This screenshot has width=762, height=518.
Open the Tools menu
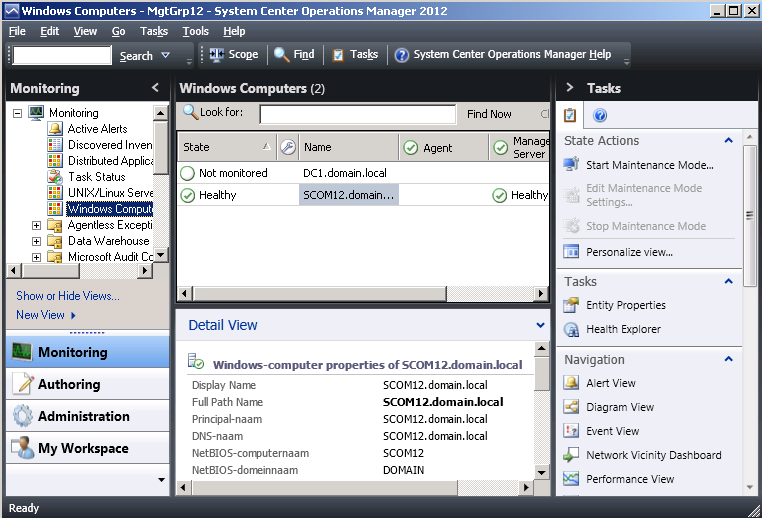[195, 31]
